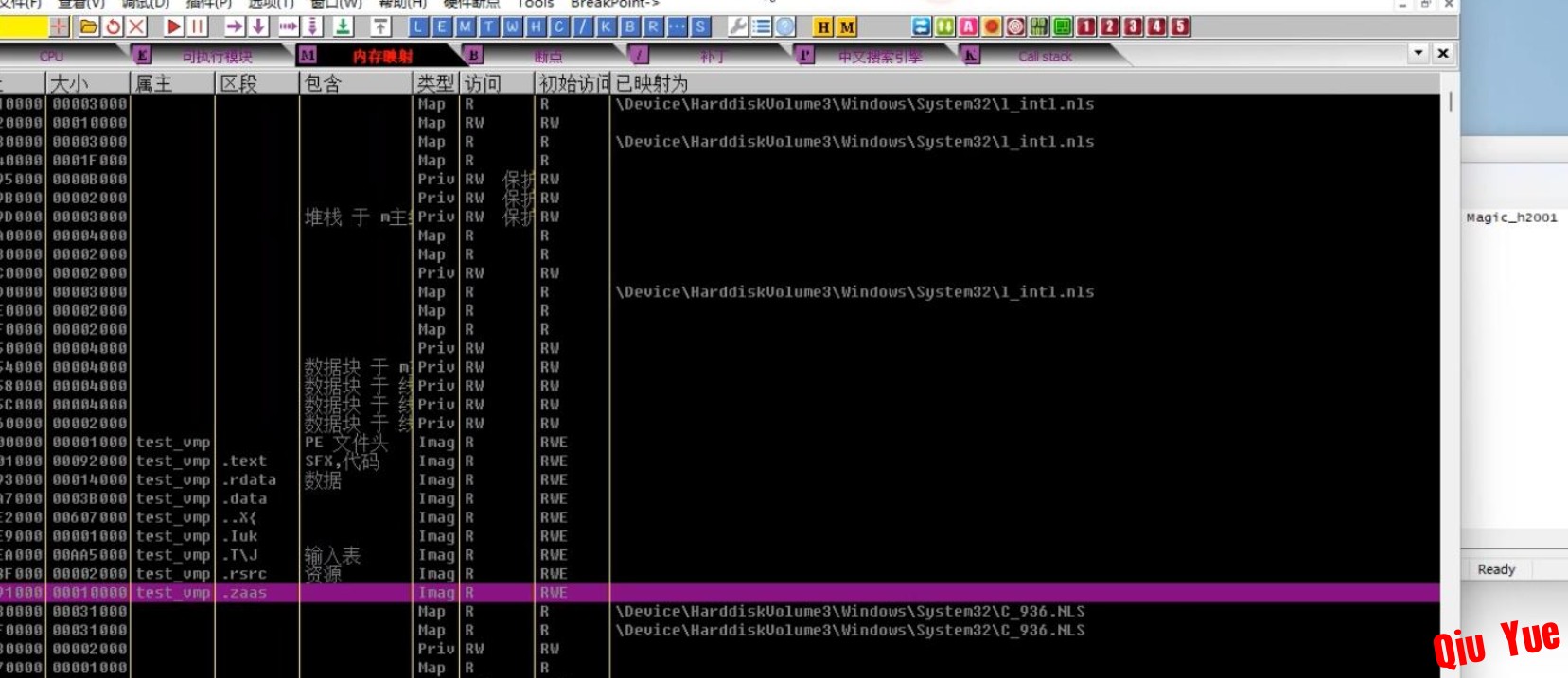Open appearance options list icon
The image size is (1568, 678).
click(x=761, y=26)
